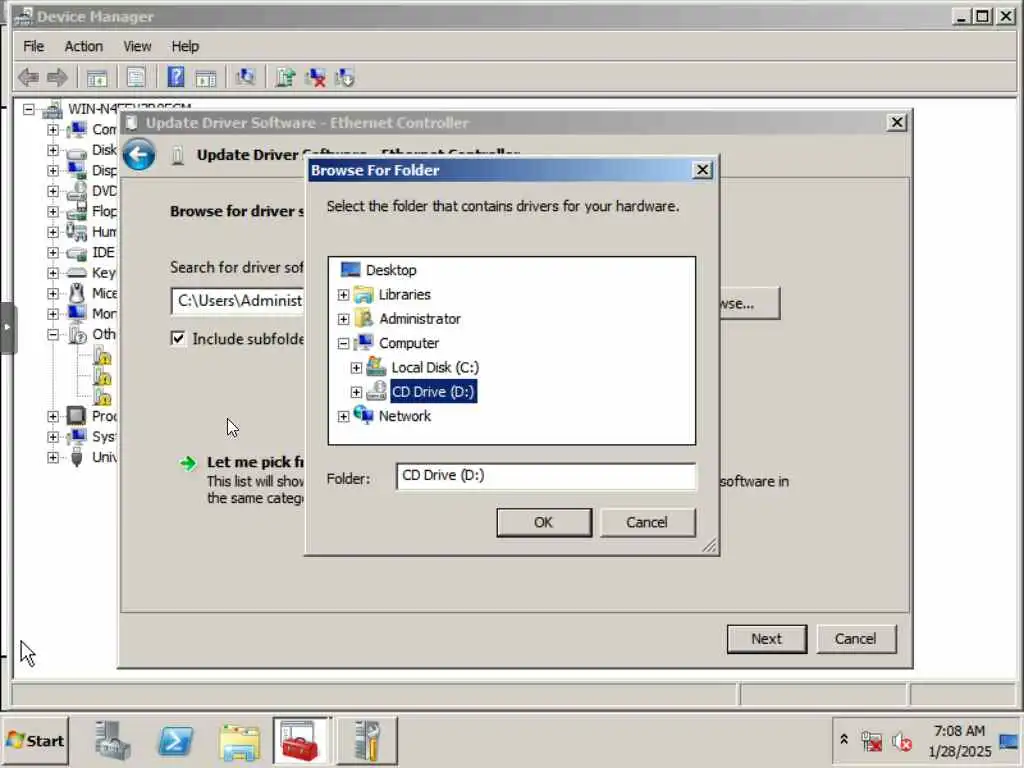Click the round blue back button in Update Driver wizard
1024x768 pixels.
[139, 155]
